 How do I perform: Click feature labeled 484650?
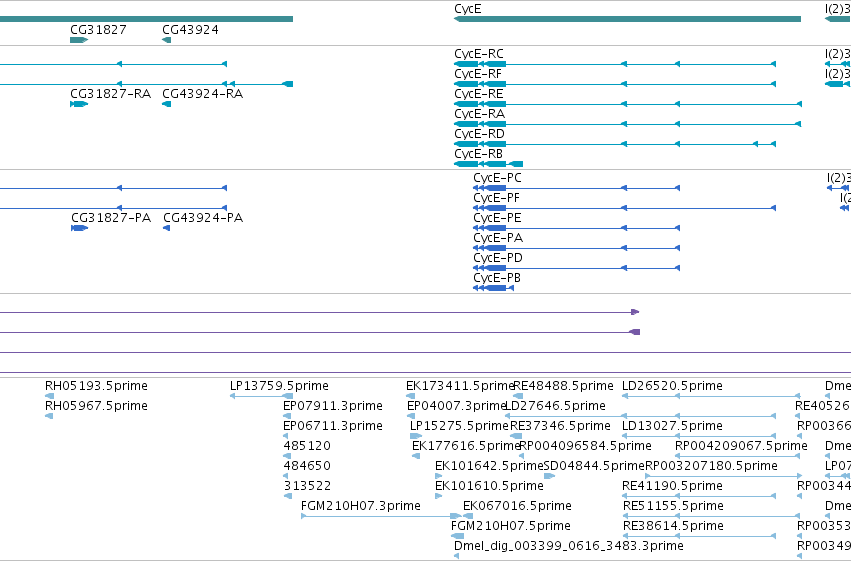[x=307, y=466]
